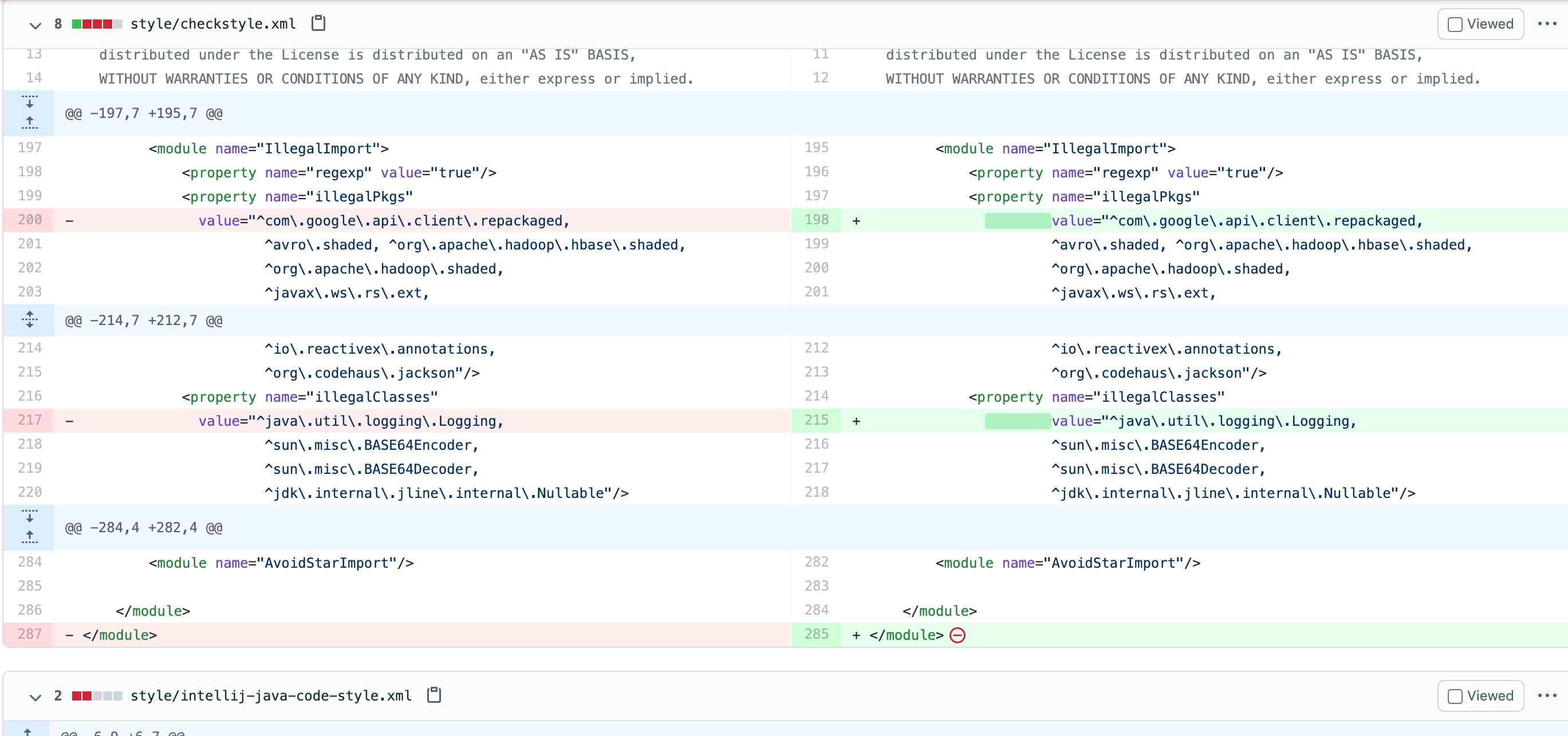Copy intellij-java-code-style.xml file path
The width and height of the screenshot is (1568, 736).
434,695
